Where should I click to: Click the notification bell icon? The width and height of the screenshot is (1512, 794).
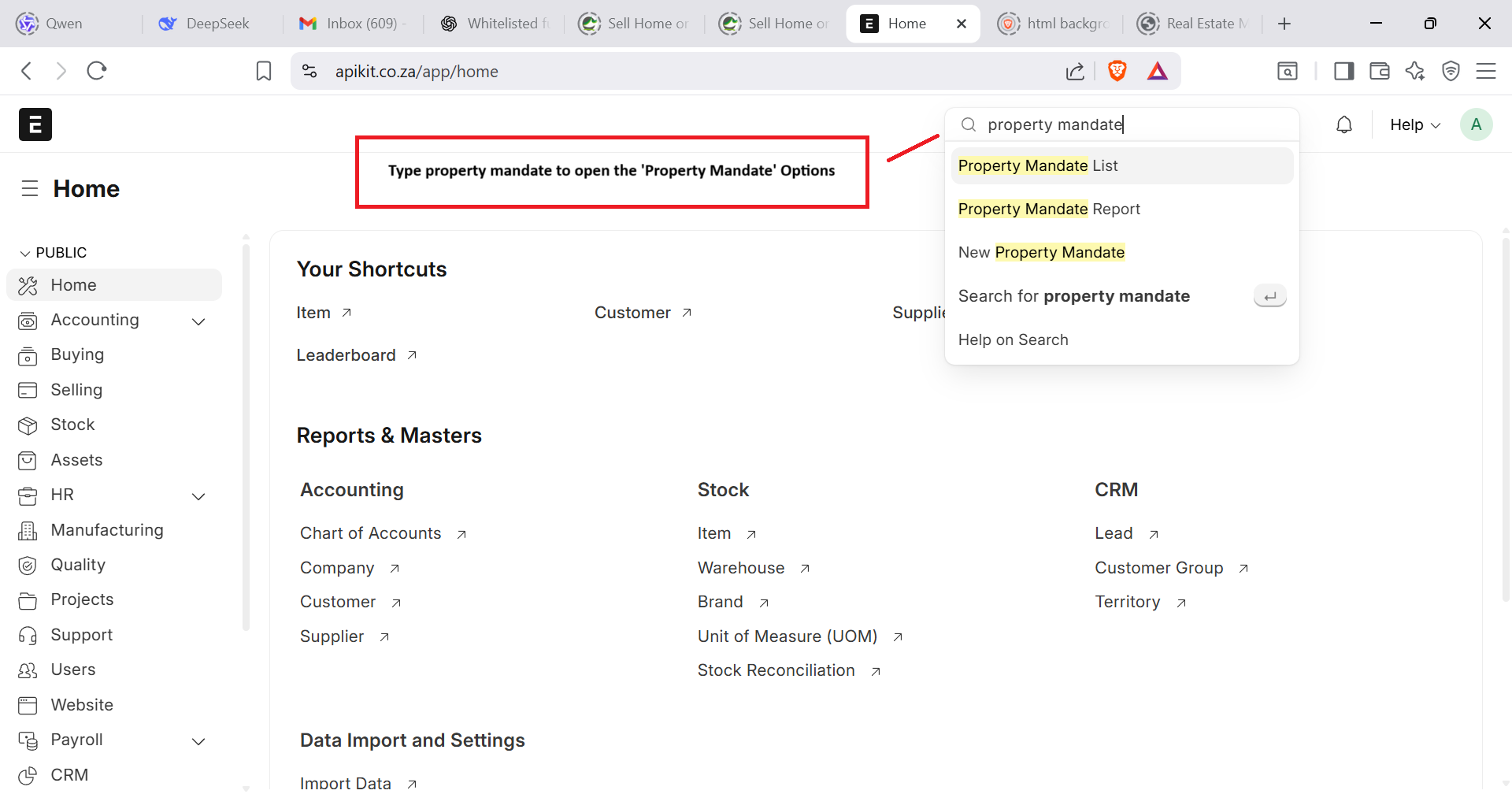[1344, 124]
